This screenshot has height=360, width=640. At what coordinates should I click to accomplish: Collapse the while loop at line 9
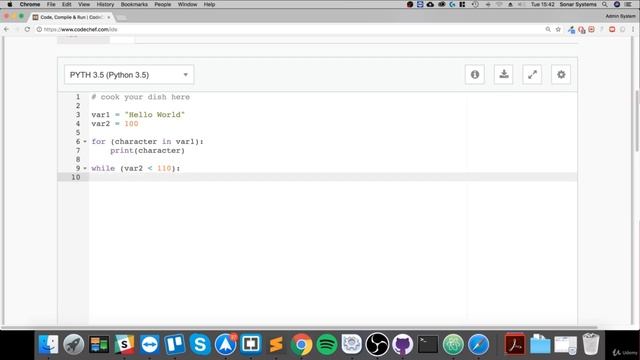pos(85,168)
